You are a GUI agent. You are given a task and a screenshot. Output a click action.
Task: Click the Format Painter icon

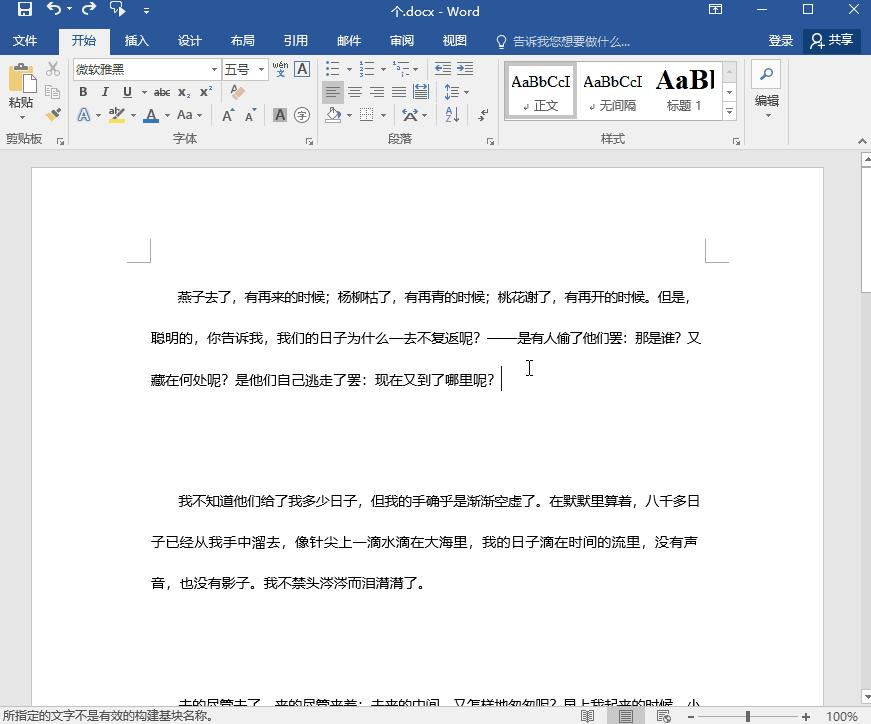(54, 114)
